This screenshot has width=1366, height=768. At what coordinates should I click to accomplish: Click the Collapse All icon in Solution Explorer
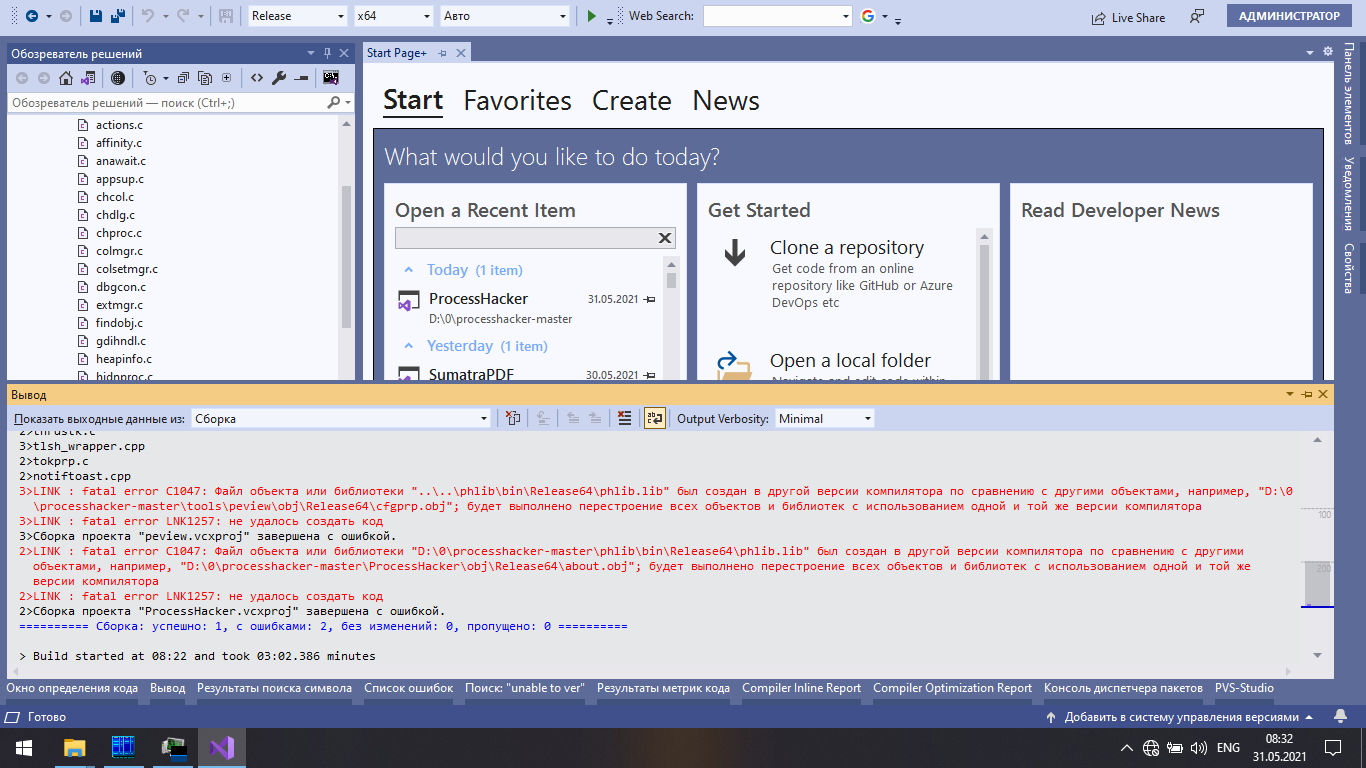(x=183, y=77)
